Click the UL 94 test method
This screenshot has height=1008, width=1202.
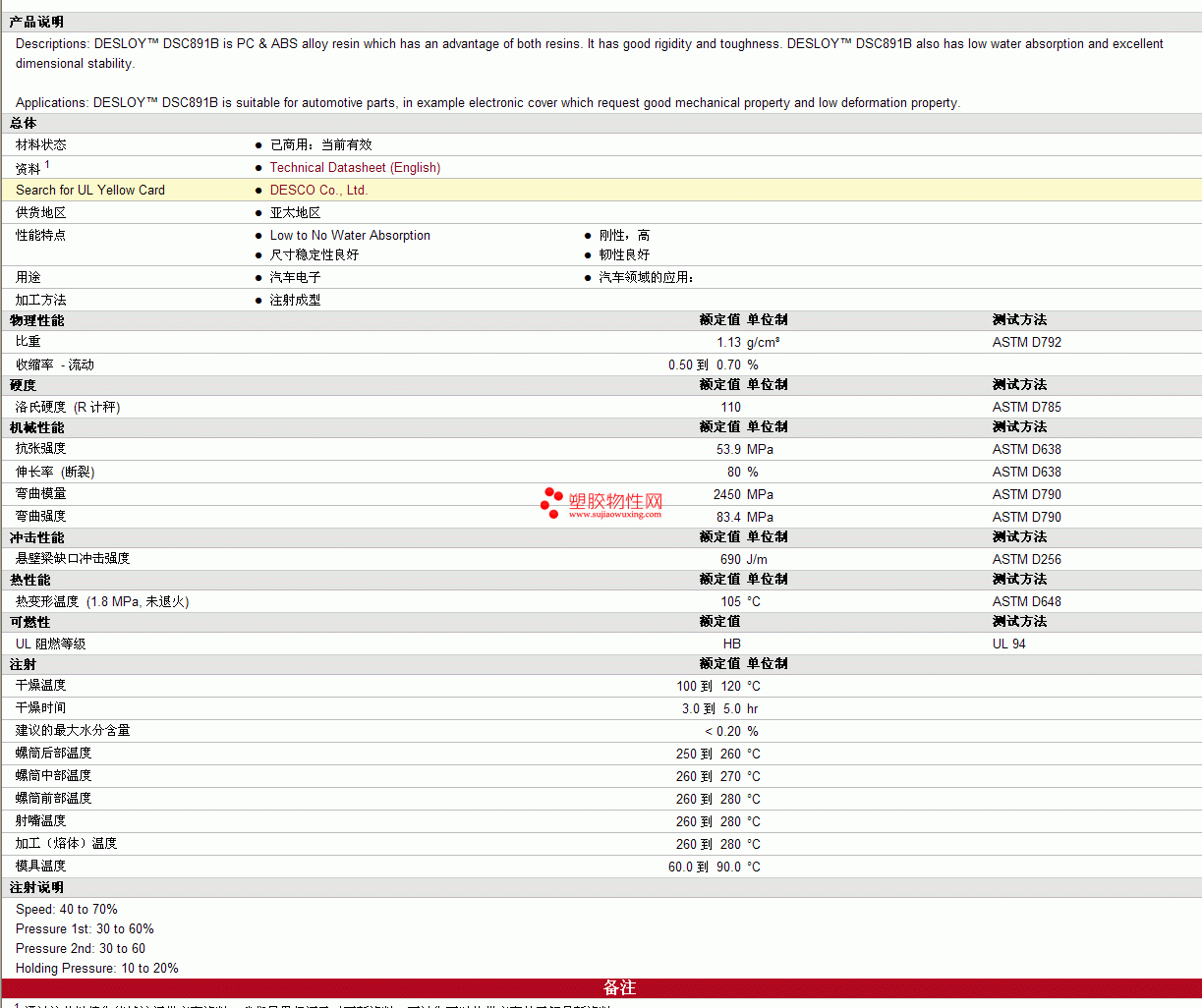coord(1009,644)
